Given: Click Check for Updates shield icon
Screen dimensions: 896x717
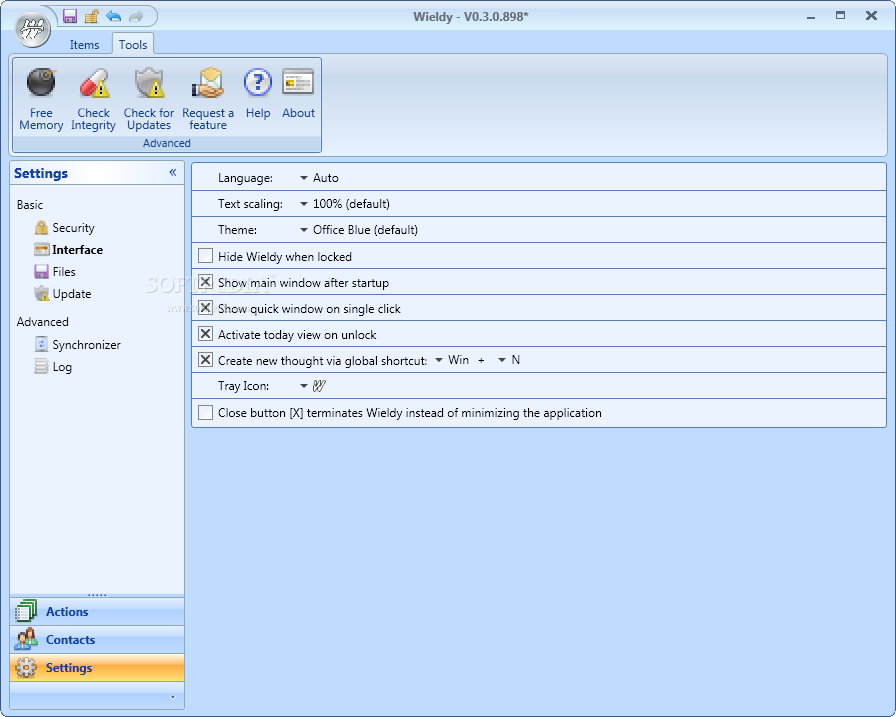Looking at the screenshot, I should pos(149,83).
